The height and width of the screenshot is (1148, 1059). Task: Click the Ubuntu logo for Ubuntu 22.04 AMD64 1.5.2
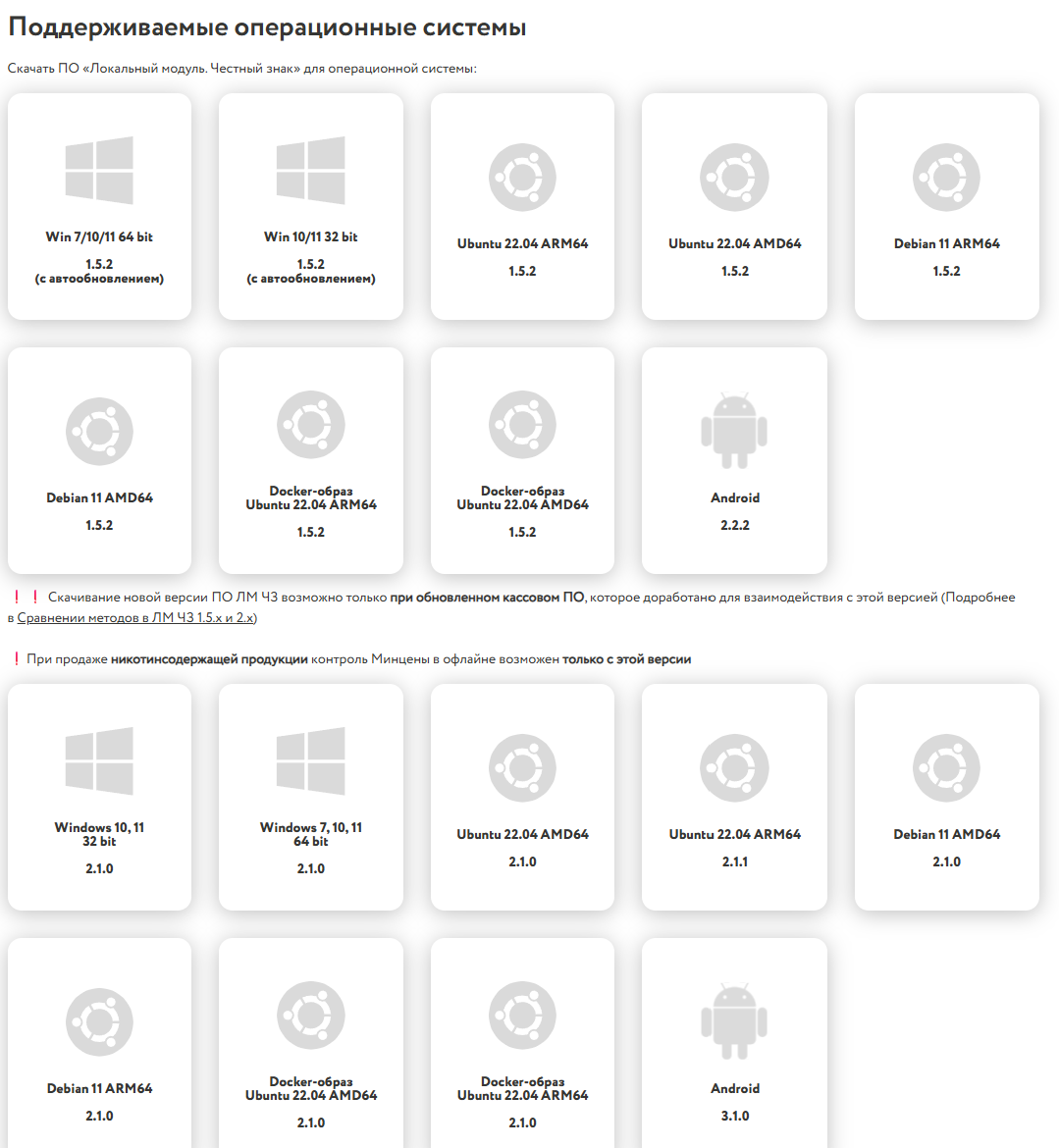(x=734, y=178)
